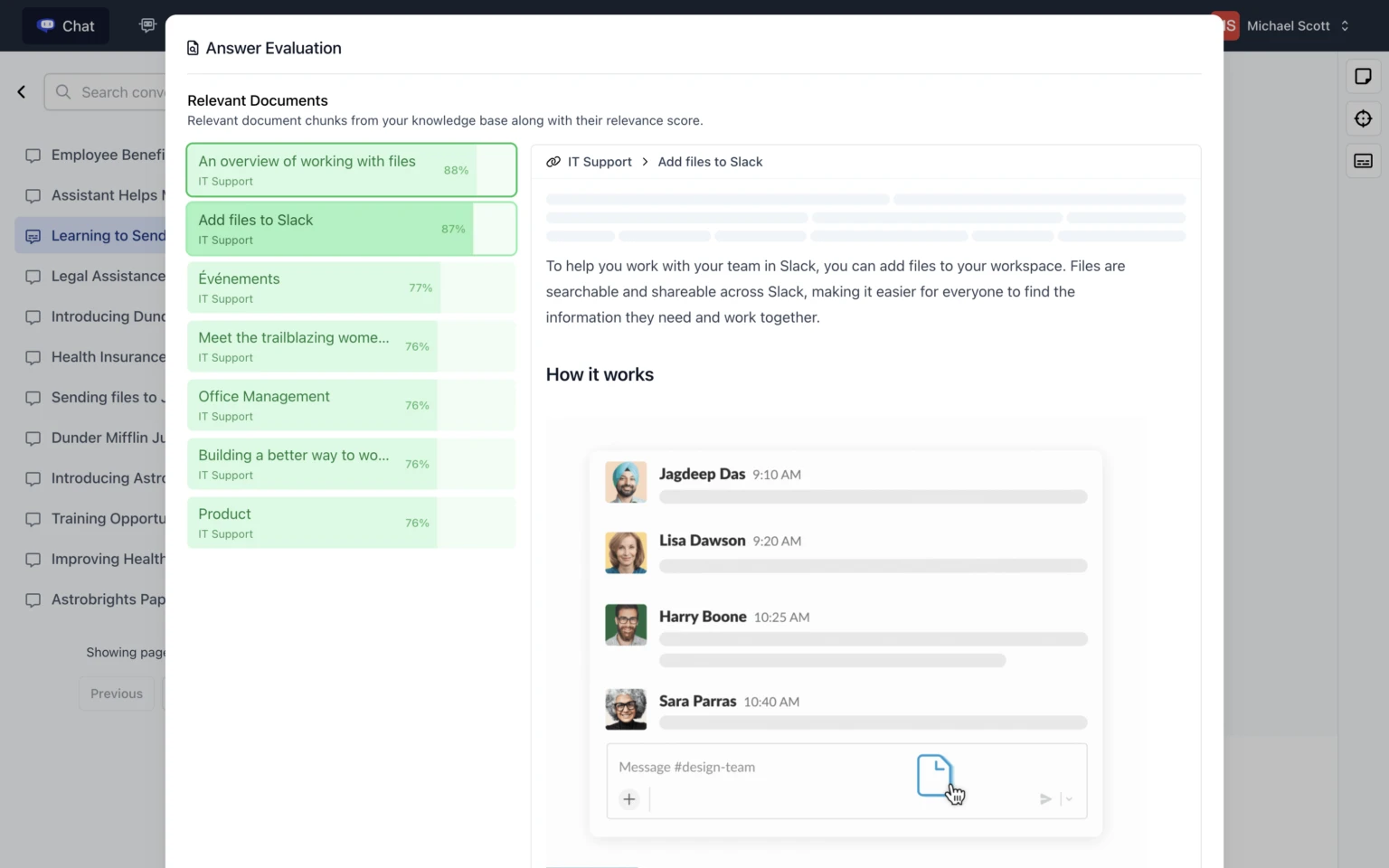
Task: Click the sticky note icon on right panel
Action: [1363, 76]
